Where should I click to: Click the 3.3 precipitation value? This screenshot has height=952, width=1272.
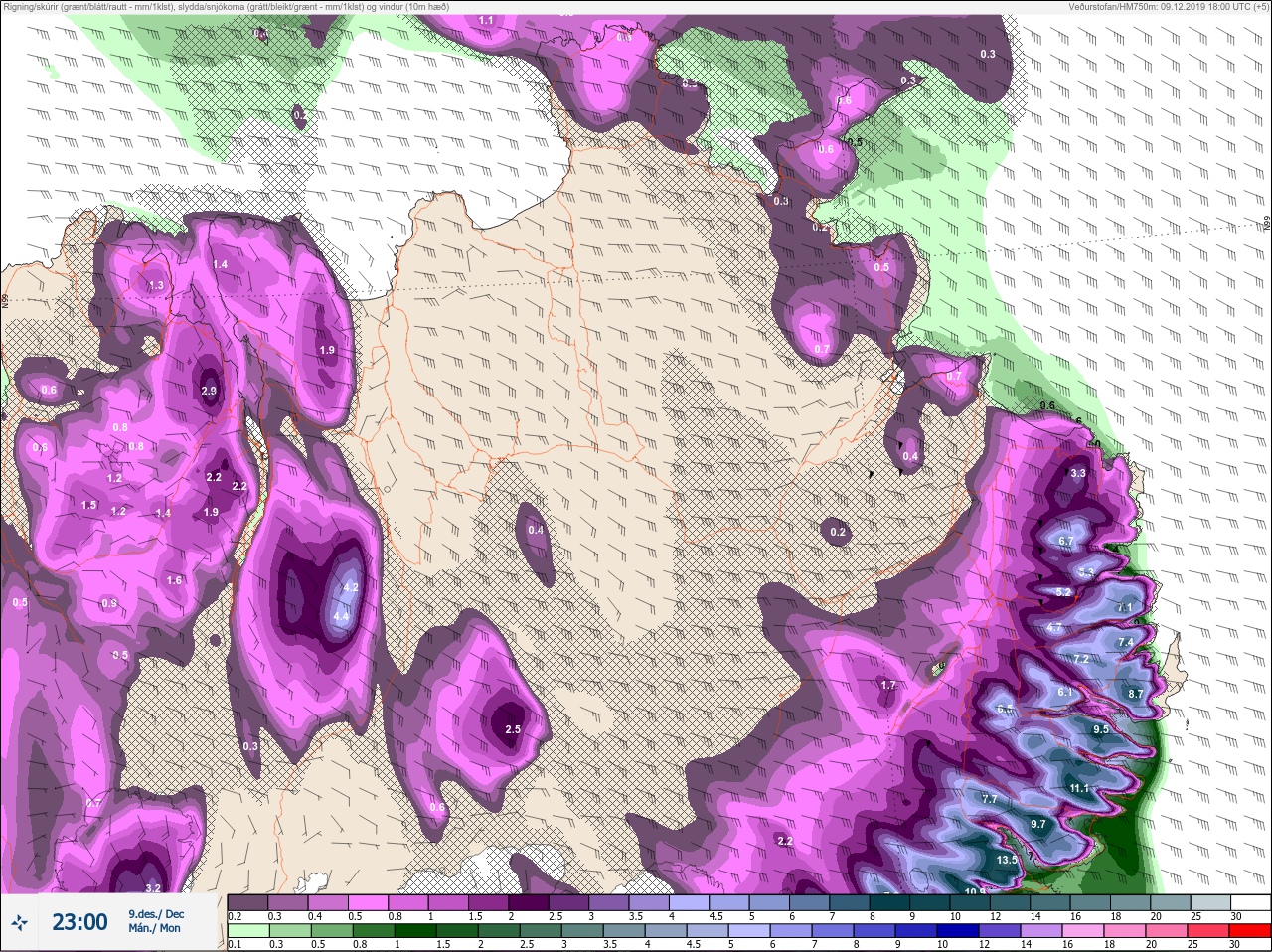click(x=1078, y=473)
